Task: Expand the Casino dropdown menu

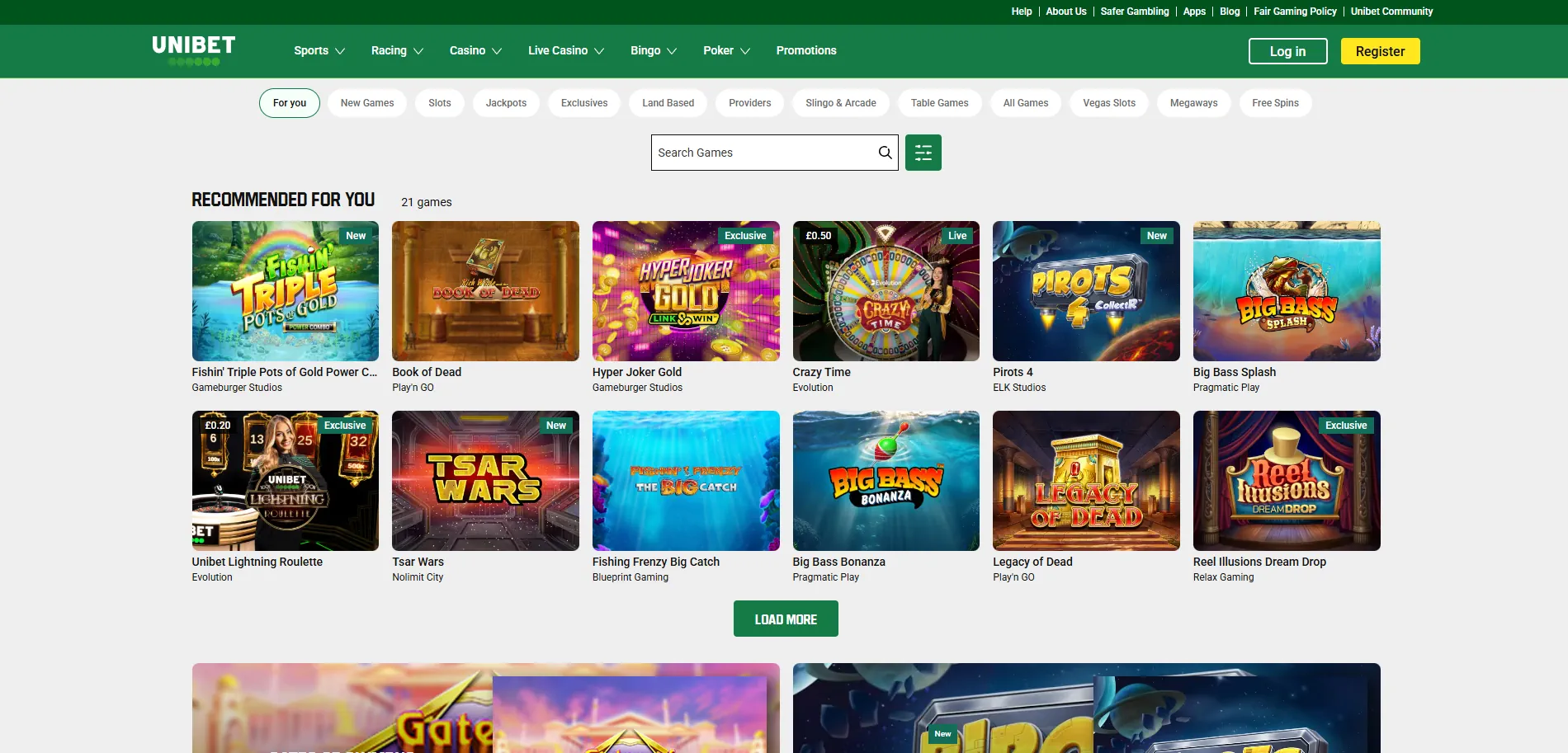Action: pyautogui.click(x=475, y=50)
